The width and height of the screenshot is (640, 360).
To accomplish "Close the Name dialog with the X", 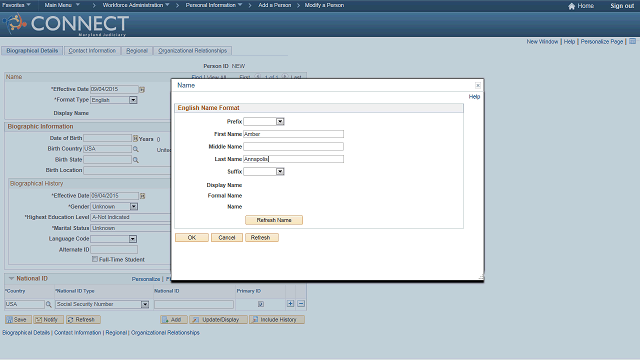I will [x=478, y=85].
